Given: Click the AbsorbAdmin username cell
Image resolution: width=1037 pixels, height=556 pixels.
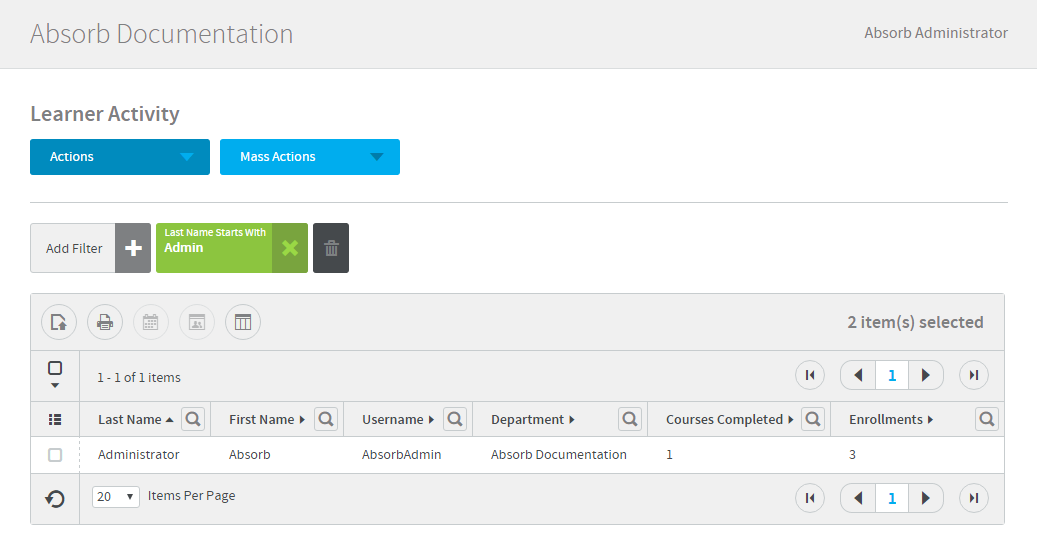Looking at the screenshot, I should 401,455.
